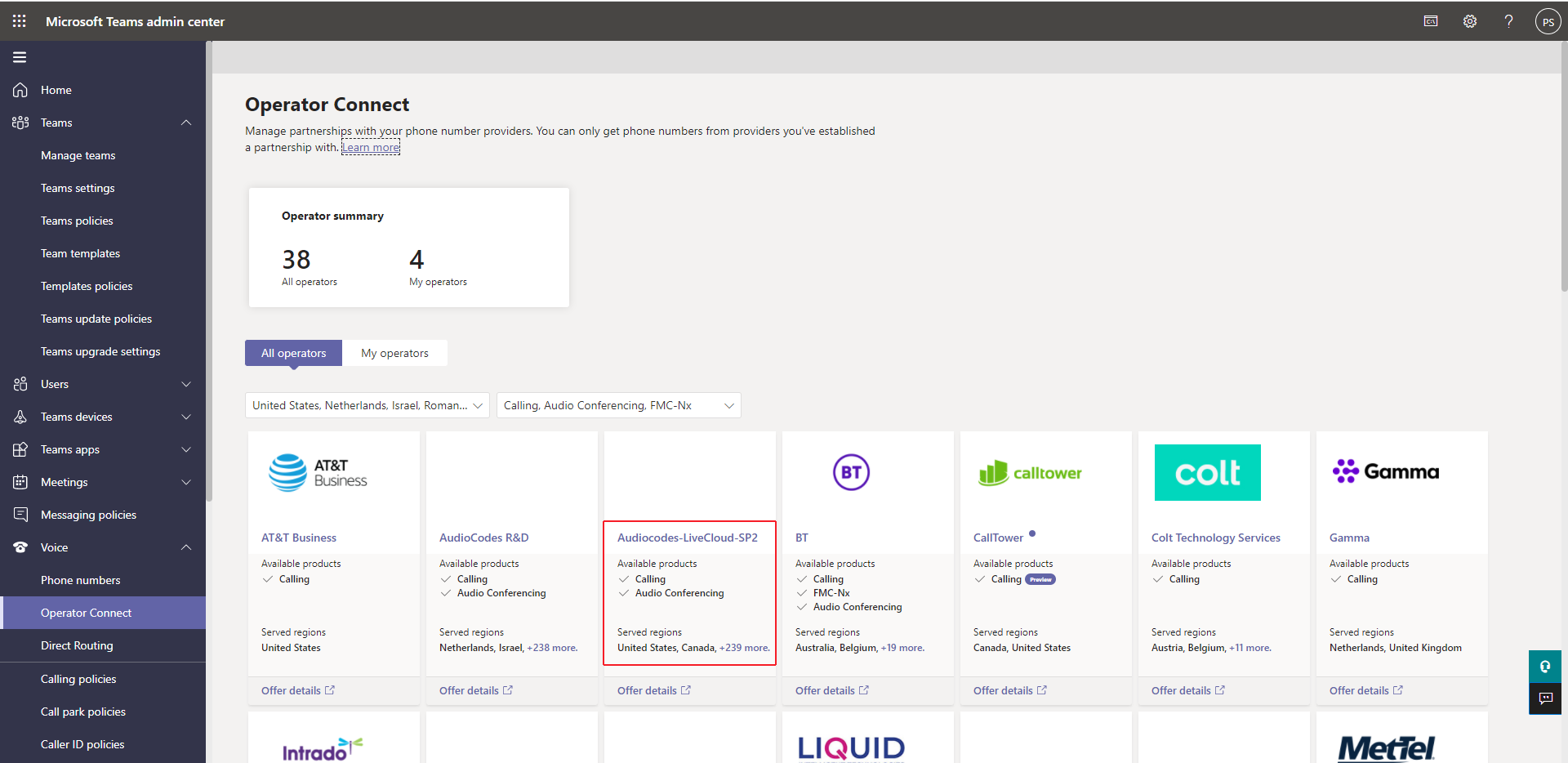Toggle the hamburger navigation menu
This screenshot has height=763, width=1568.
[20, 57]
